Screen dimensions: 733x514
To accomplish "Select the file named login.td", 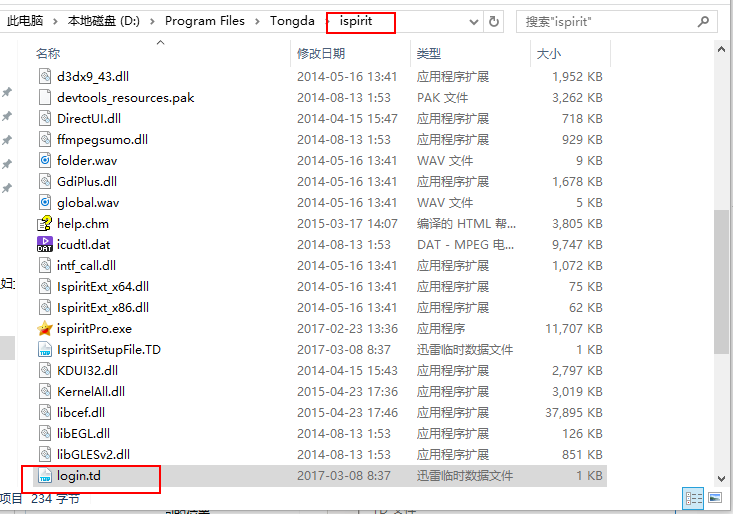I will tap(79, 476).
